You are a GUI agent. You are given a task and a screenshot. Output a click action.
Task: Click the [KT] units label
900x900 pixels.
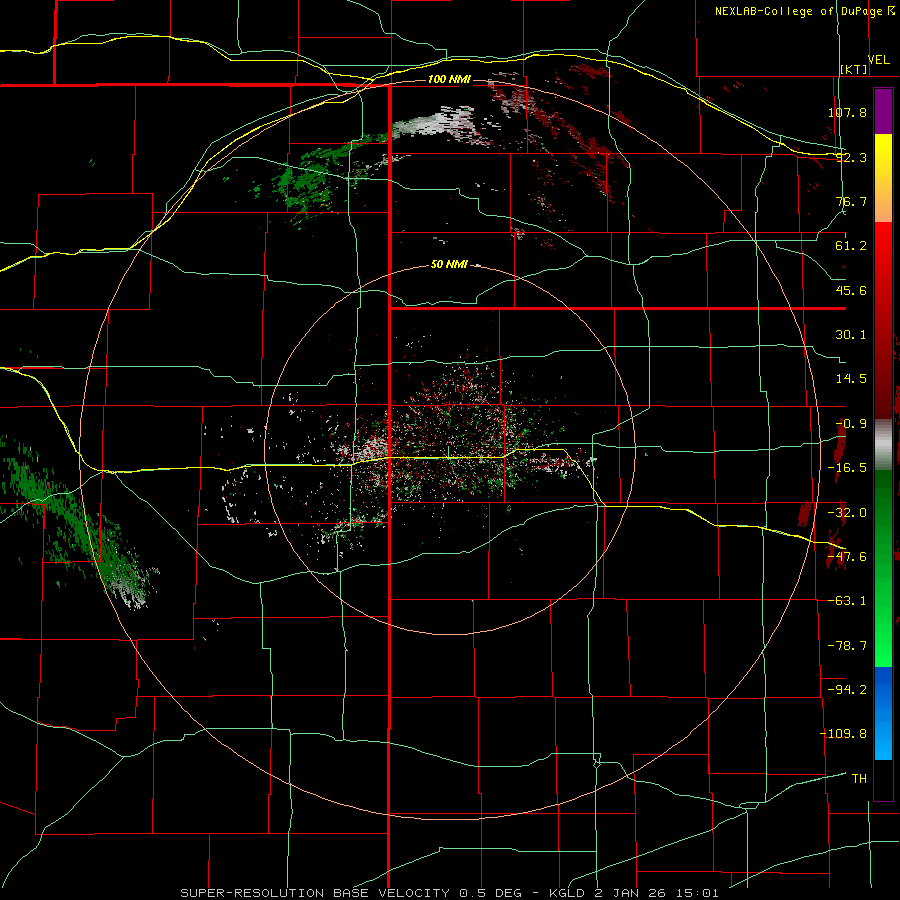[x=854, y=69]
